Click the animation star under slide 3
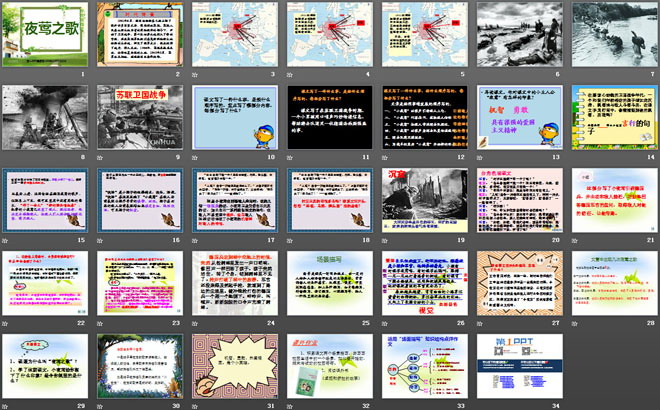Screen dimensions: 660x410 coord(194,75)
